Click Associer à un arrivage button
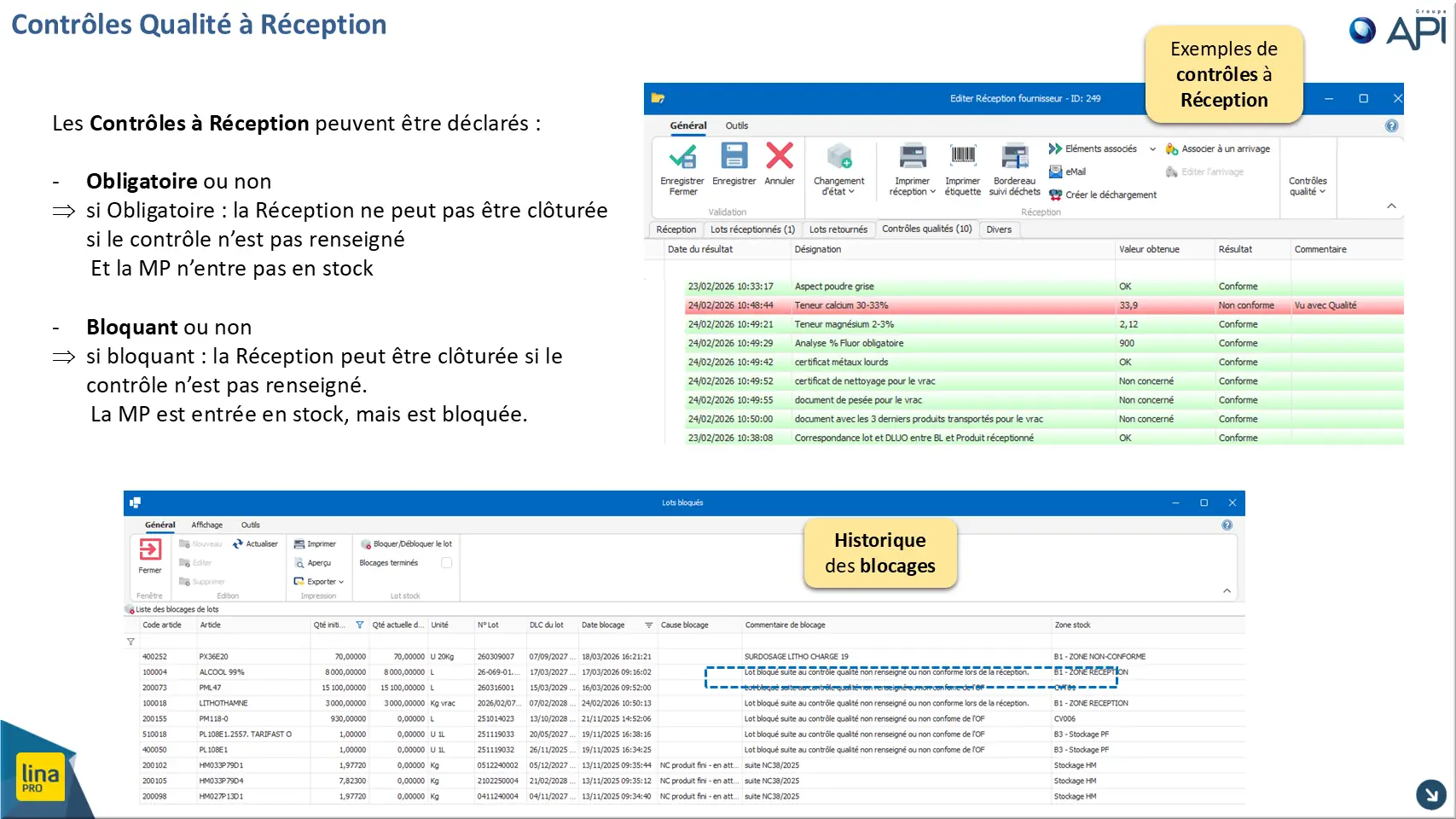The image size is (1456, 819). coord(1217,148)
